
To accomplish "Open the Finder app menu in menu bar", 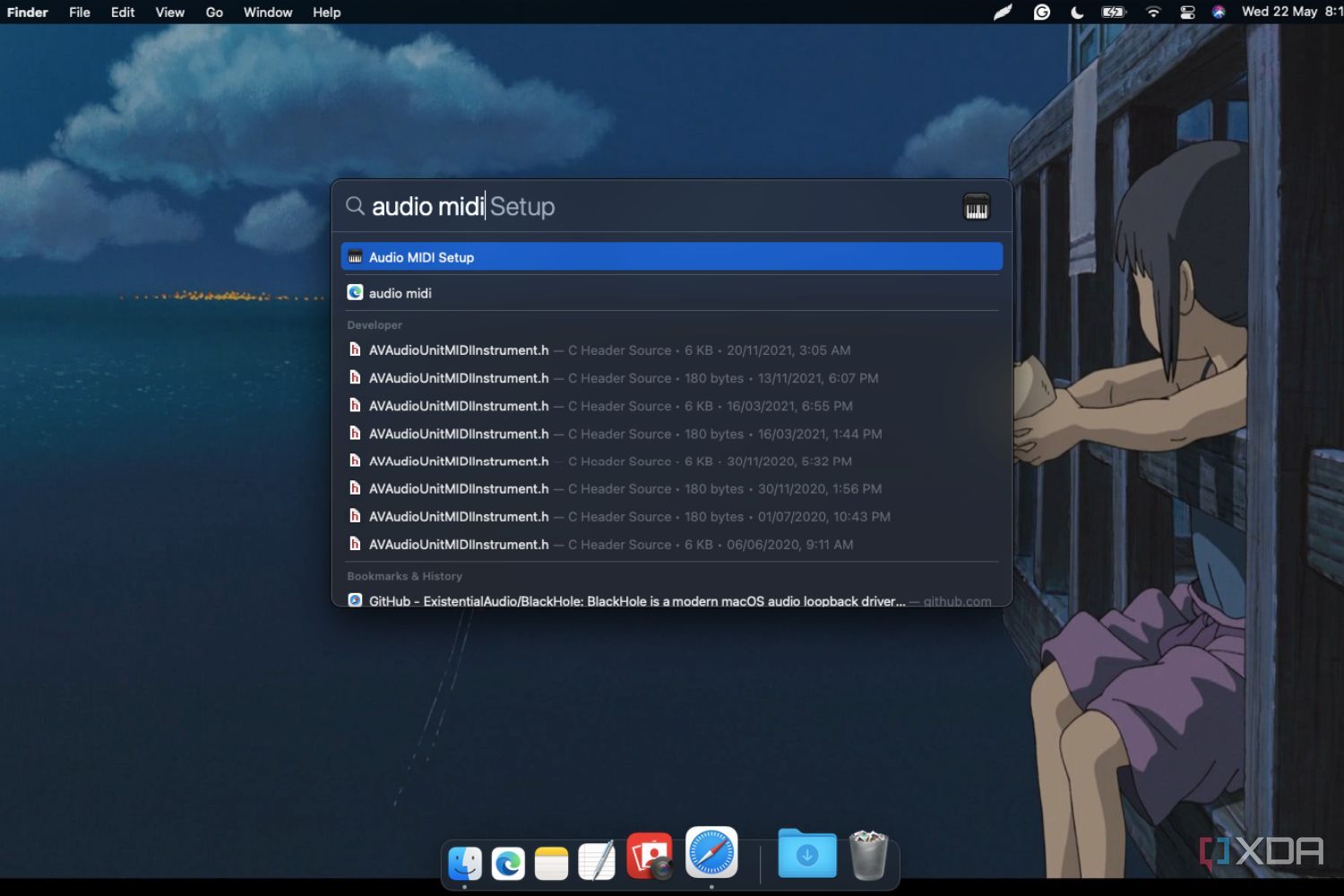I will pyautogui.click(x=28, y=12).
